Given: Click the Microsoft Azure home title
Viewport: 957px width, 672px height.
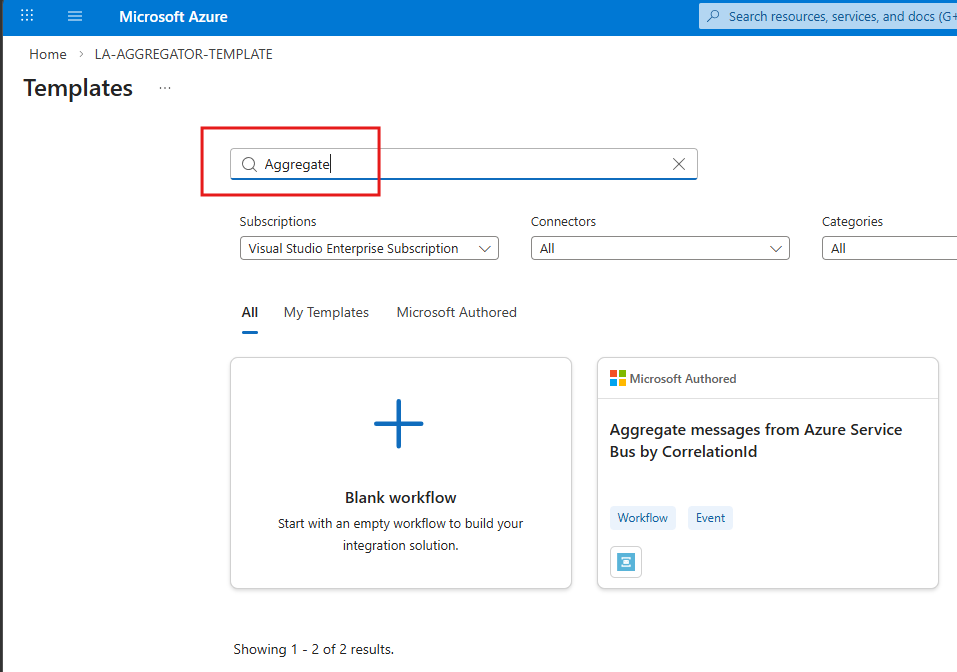Looking at the screenshot, I should (173, 16).
